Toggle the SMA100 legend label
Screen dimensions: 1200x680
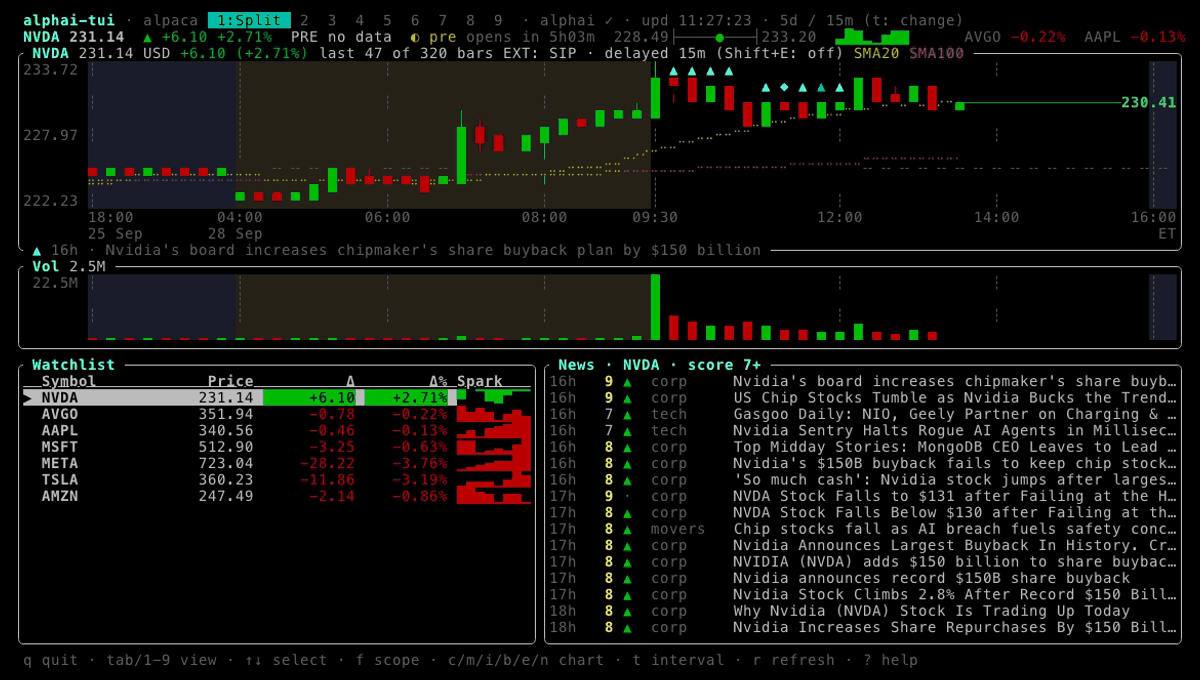[x=937, y=53]
